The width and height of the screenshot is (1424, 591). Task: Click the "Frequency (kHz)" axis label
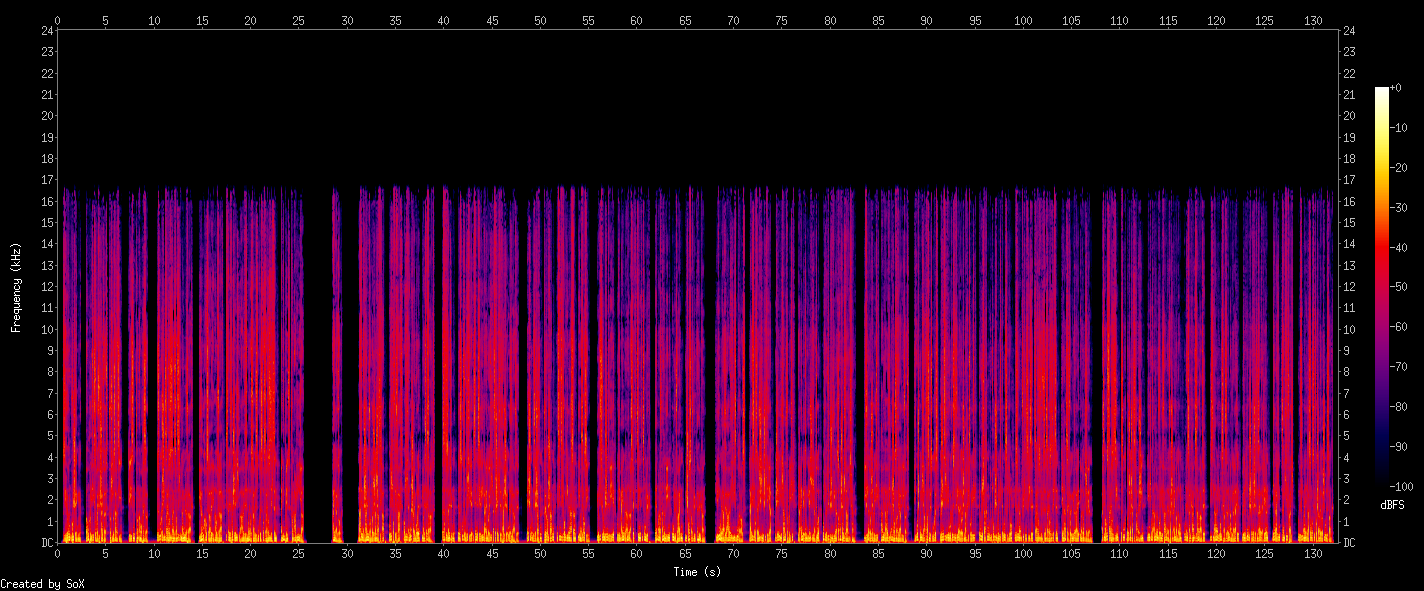pyautogui.click(x=16, y=287)
